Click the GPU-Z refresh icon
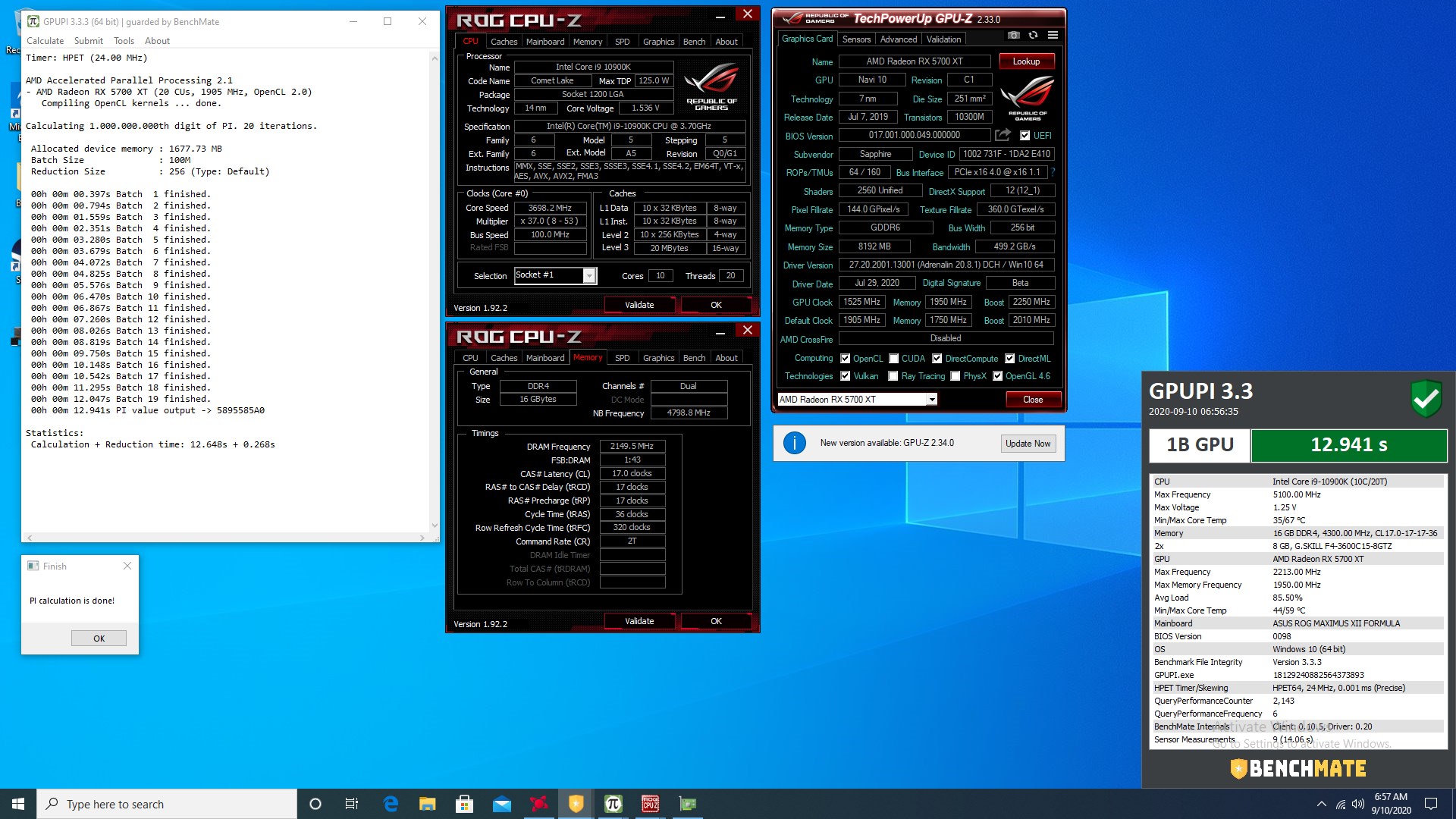Screen dimensions: 1456x819 point(1033,35)
